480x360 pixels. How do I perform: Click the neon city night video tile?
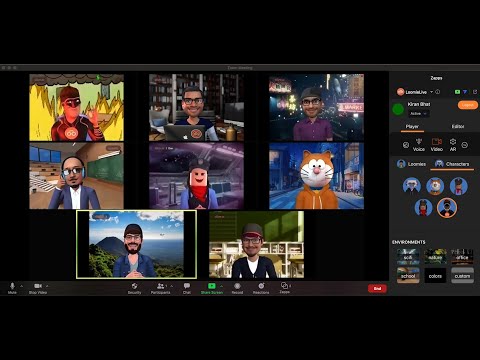[316, 108]
